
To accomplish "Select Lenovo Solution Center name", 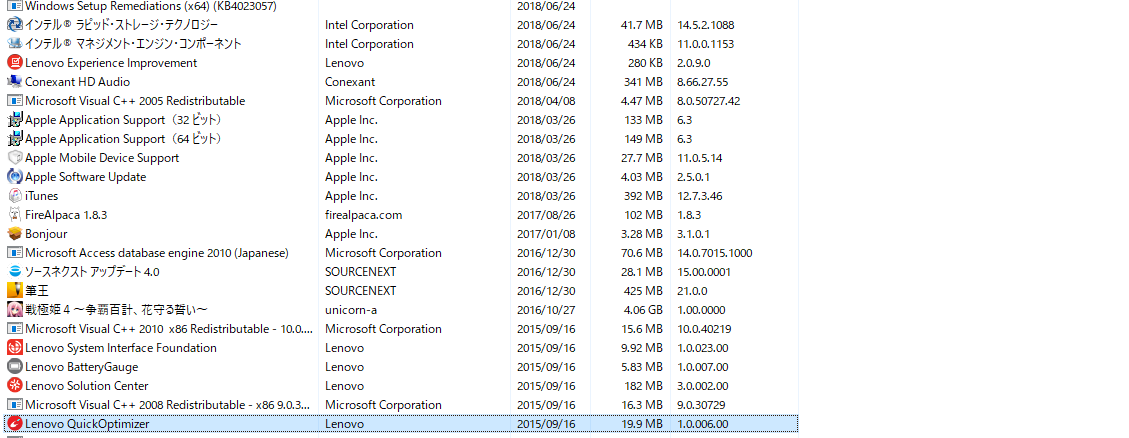I will click(87, 385).
